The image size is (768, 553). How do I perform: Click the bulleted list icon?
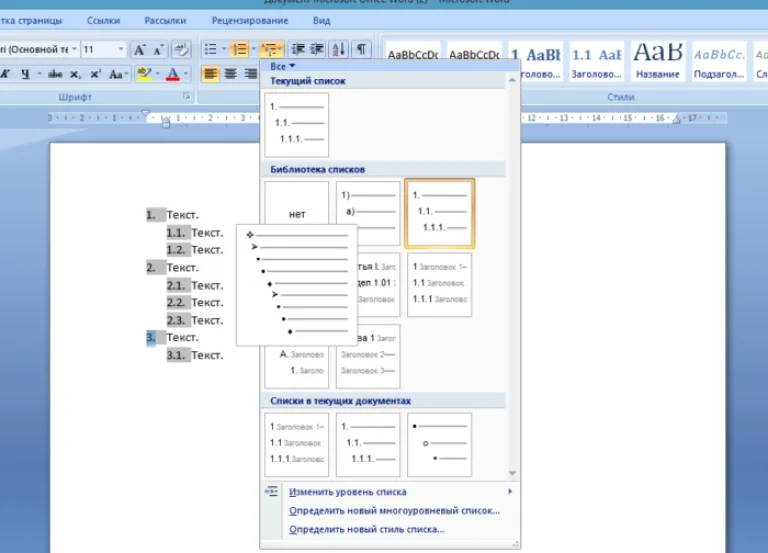tap(211, 49)
